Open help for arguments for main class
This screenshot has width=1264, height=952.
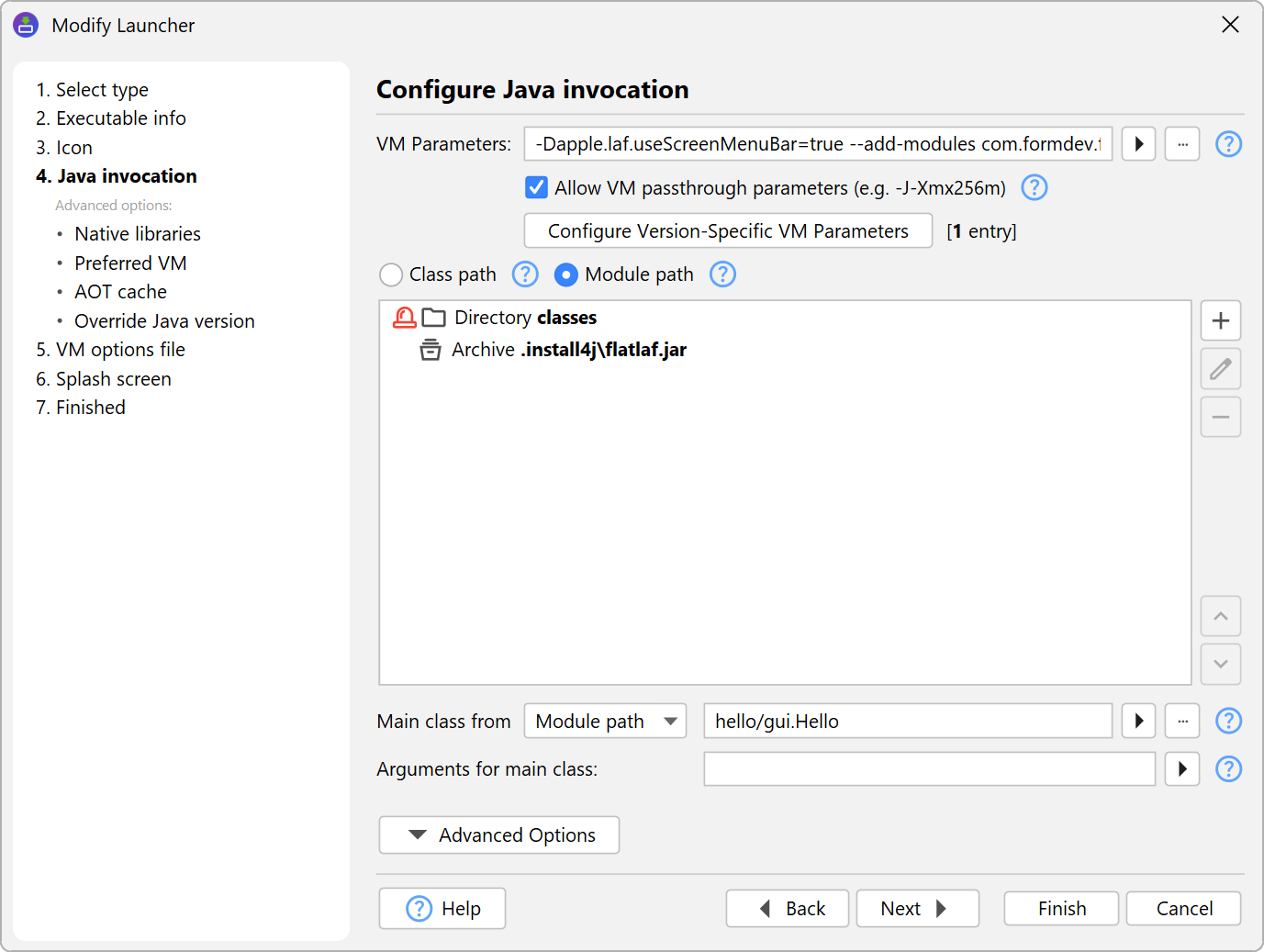pyautogui.click(x=1228, y=768)
